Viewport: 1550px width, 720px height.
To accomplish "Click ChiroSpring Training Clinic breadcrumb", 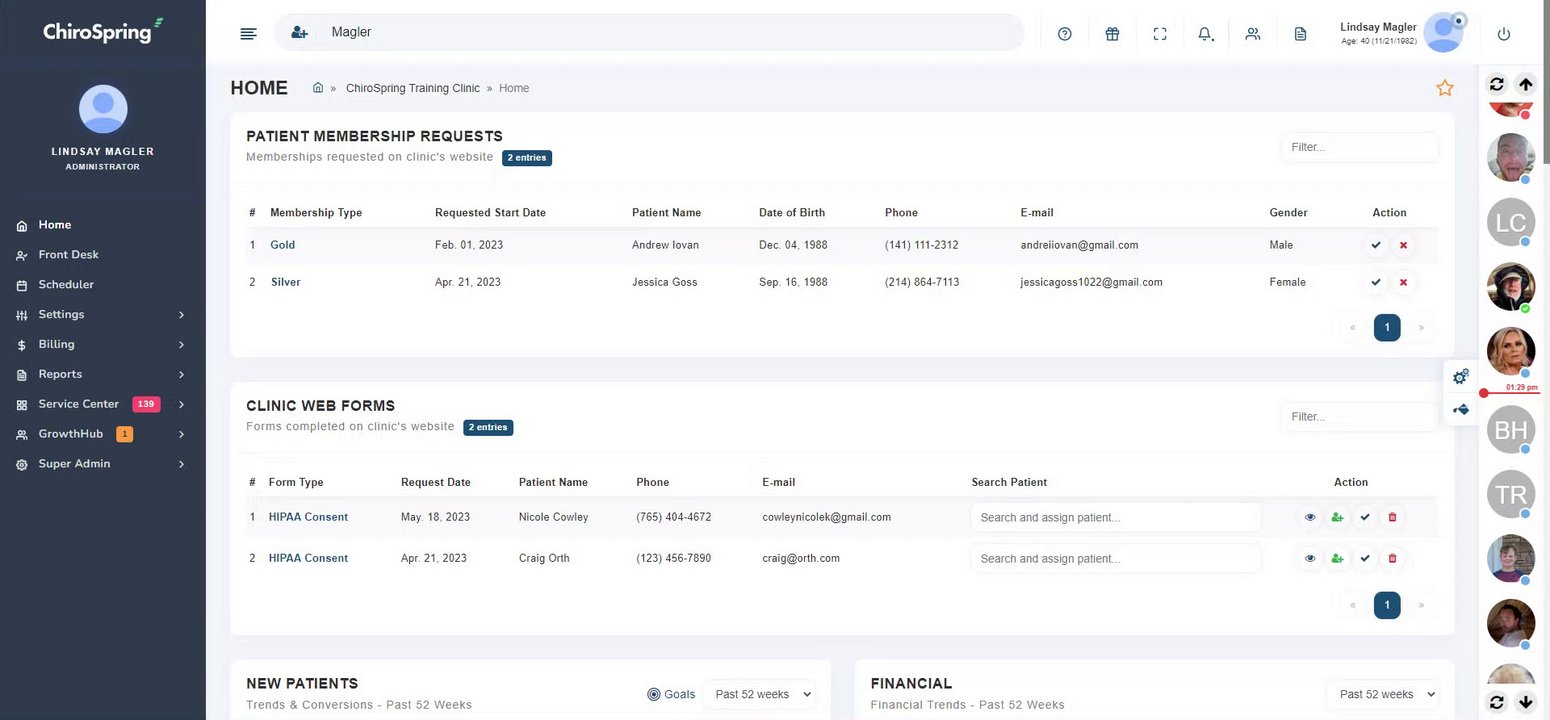I will (413, 88).
